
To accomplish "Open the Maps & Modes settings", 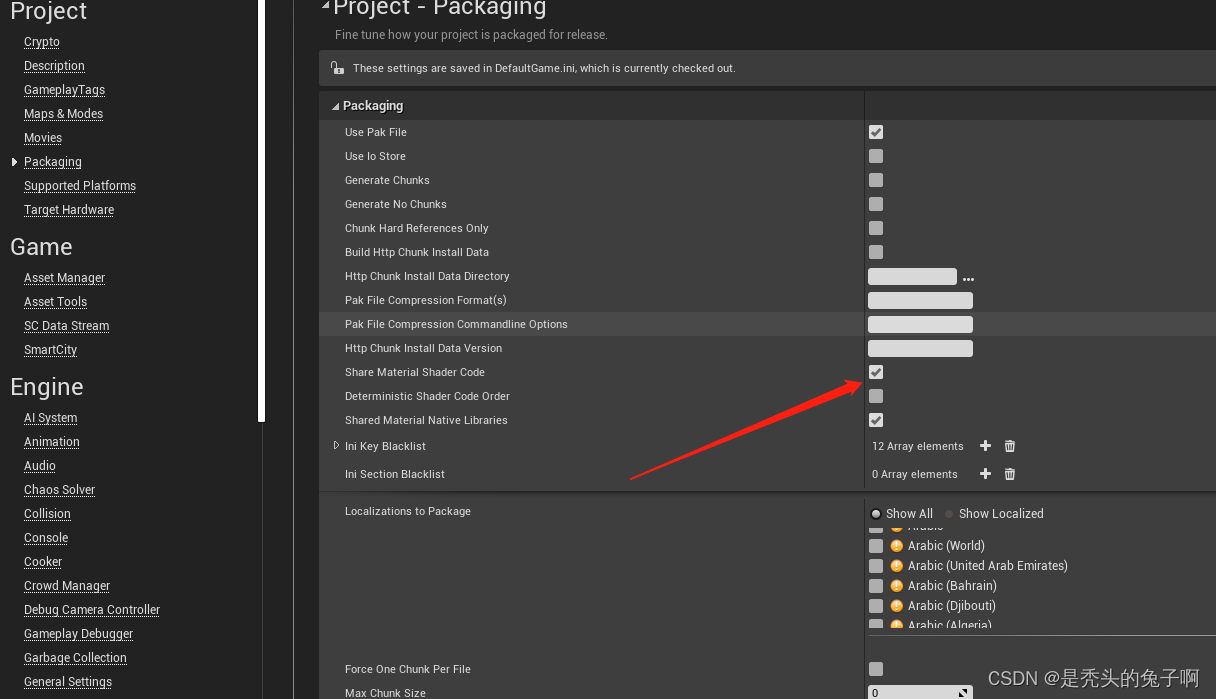I will [x=63, y=114].
